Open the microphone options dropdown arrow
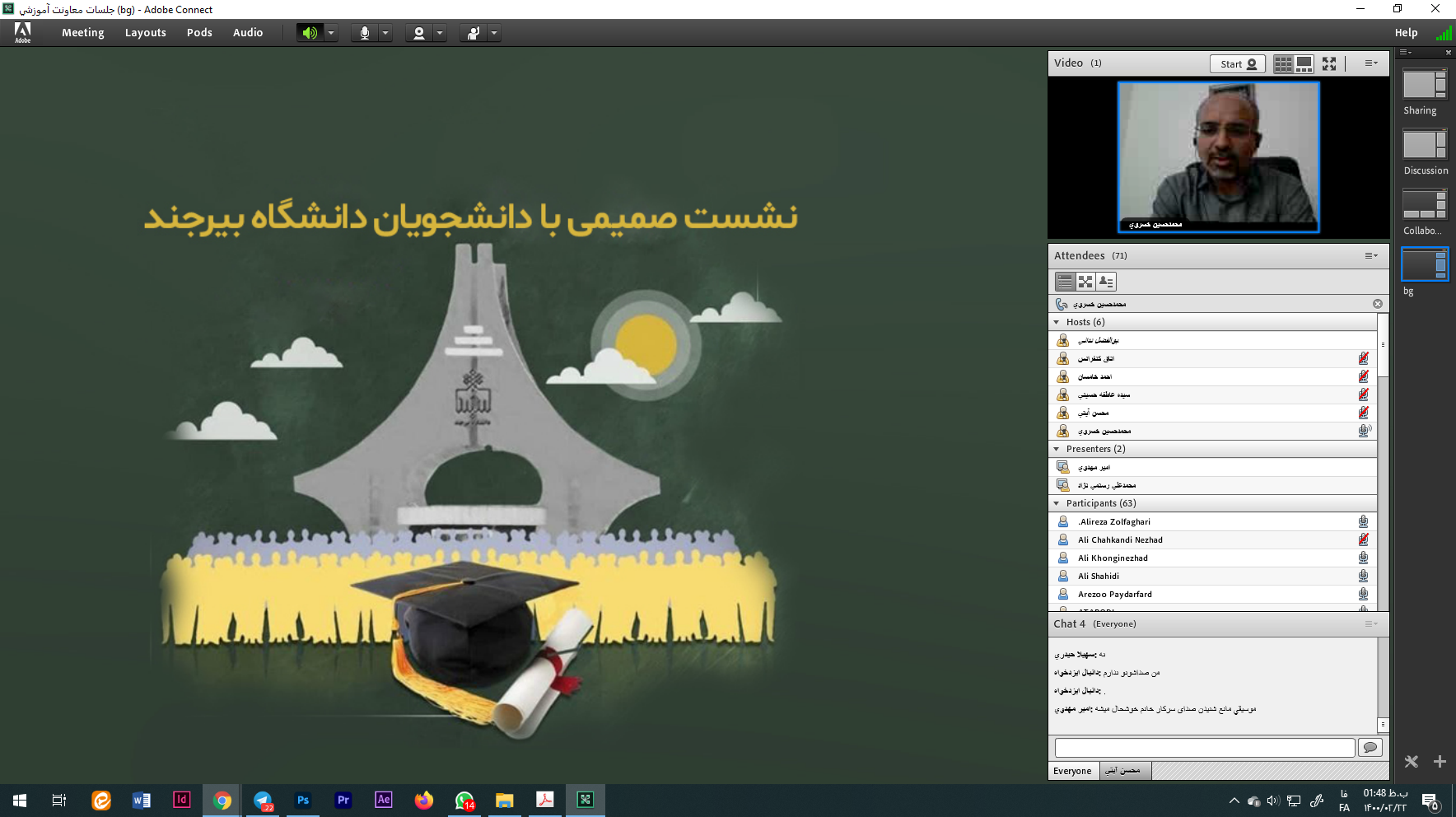The image size is (1456, 817). [385, 33]
